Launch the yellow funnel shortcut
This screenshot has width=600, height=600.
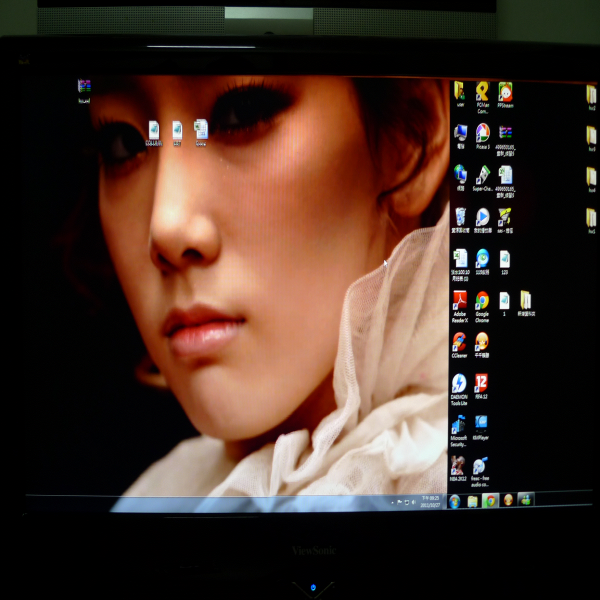click(505, 220)
